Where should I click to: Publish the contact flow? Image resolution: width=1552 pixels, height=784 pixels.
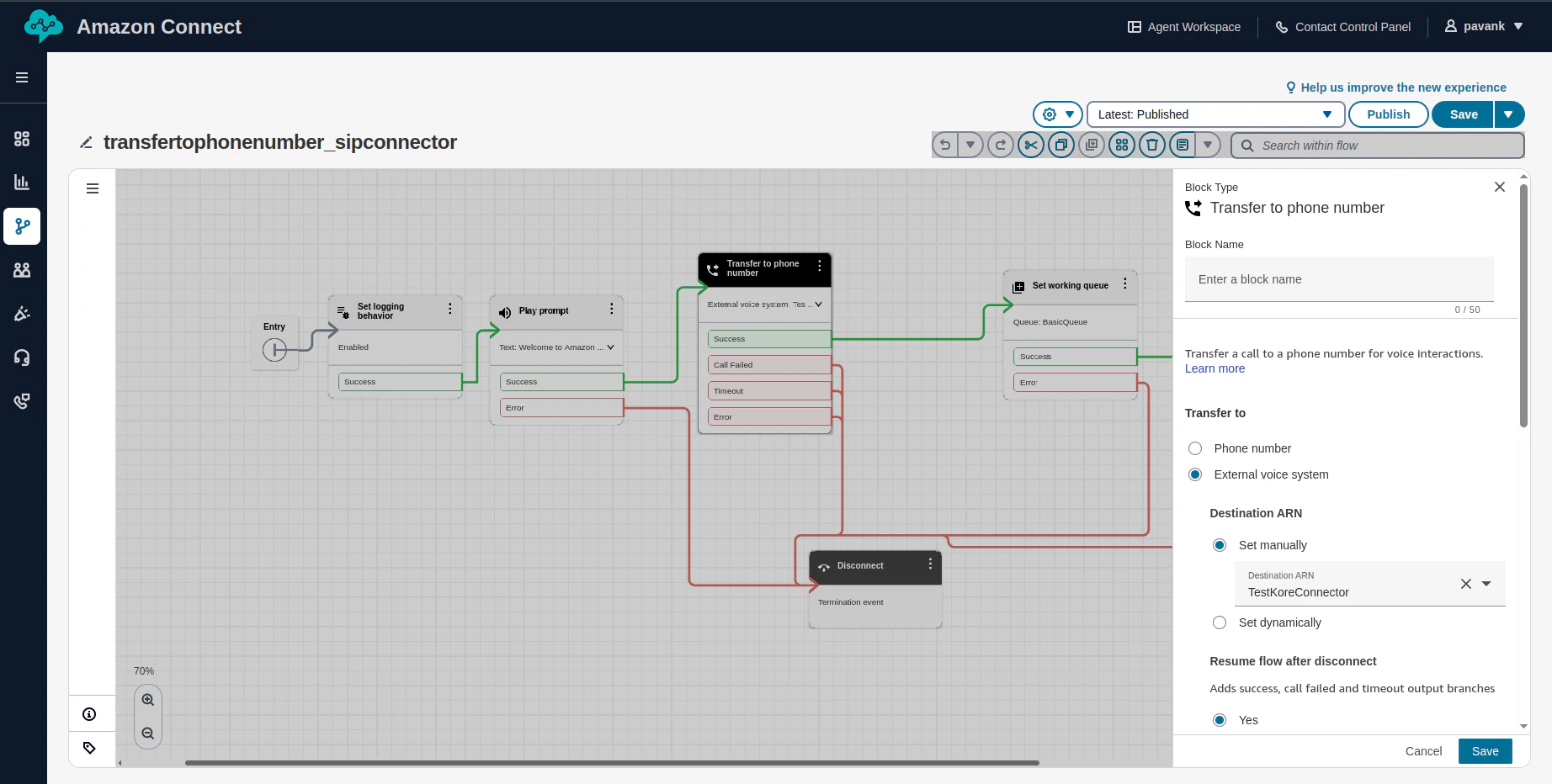[x=1387, y=114]
